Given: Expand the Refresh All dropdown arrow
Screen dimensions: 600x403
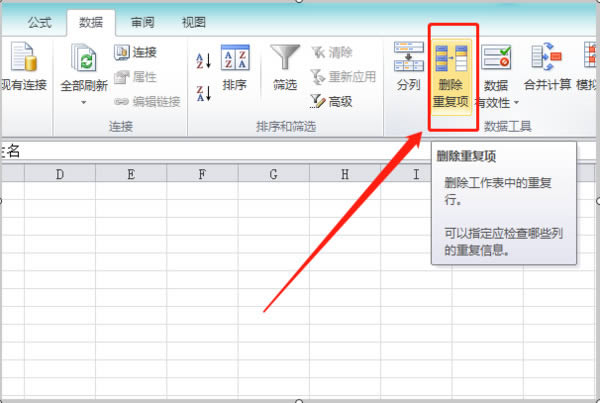Looking at the screenshot, I should [82, 103].
